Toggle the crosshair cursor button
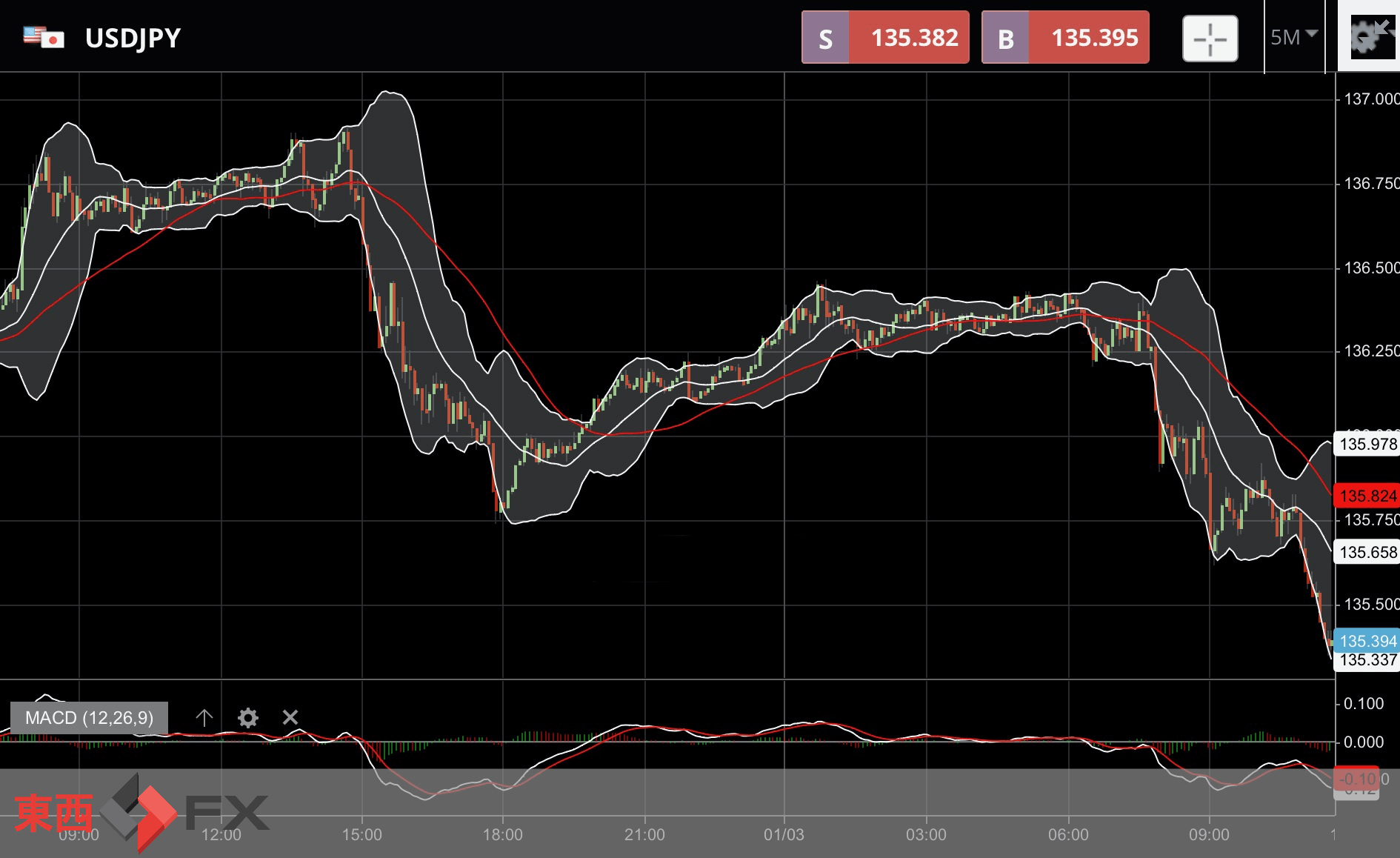The height and width of the screenshot is (858, 1400). [x=1210, y=39]
